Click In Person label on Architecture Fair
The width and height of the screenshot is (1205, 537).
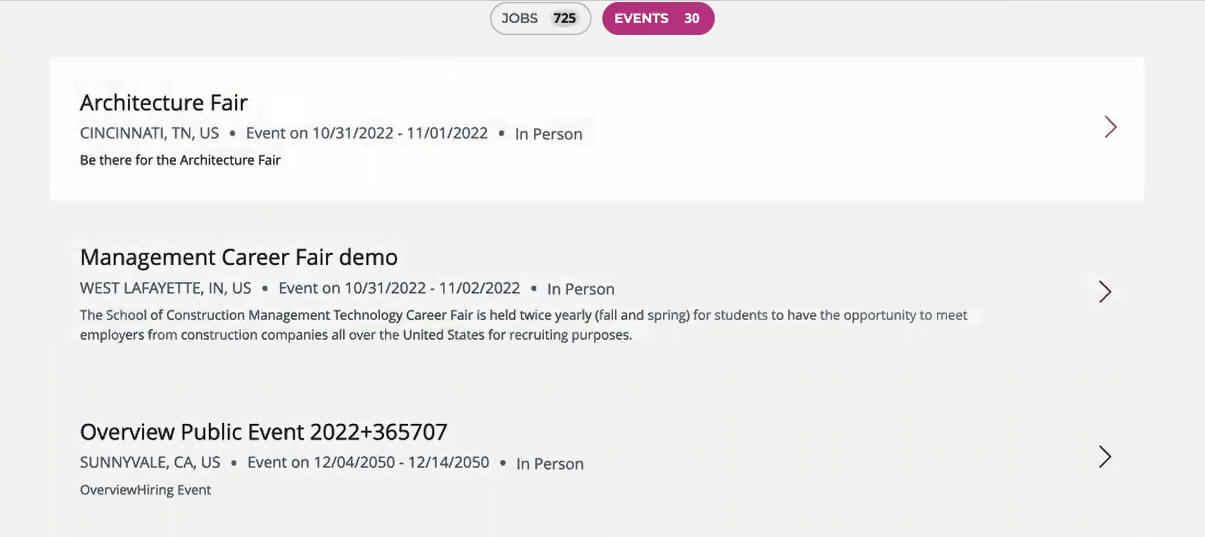[548, 134]
